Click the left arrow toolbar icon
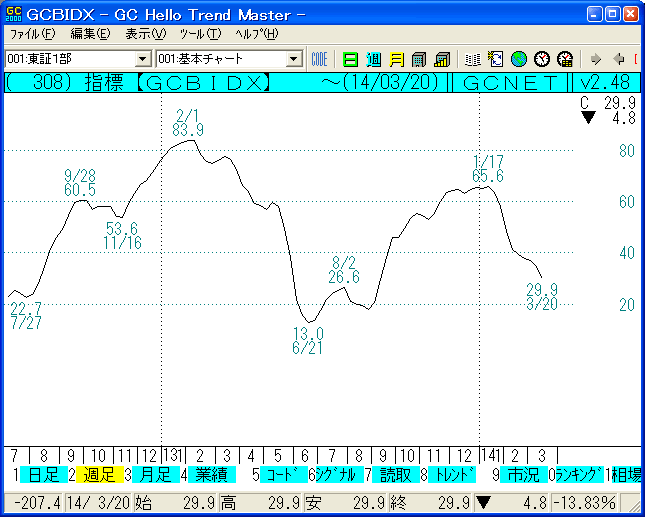 click(x=618, y=60)
